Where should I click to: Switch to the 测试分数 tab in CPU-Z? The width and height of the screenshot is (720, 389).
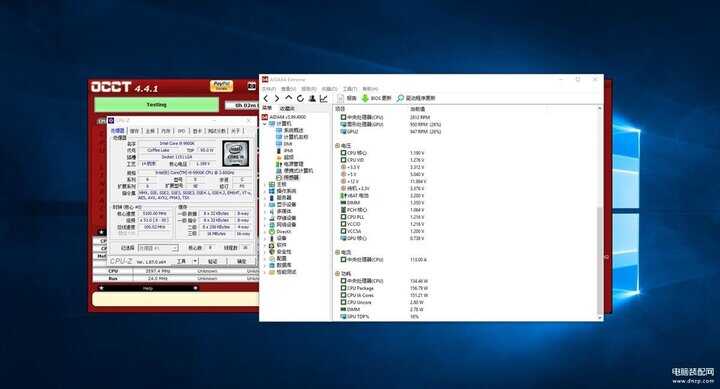[x=216, y=131]
